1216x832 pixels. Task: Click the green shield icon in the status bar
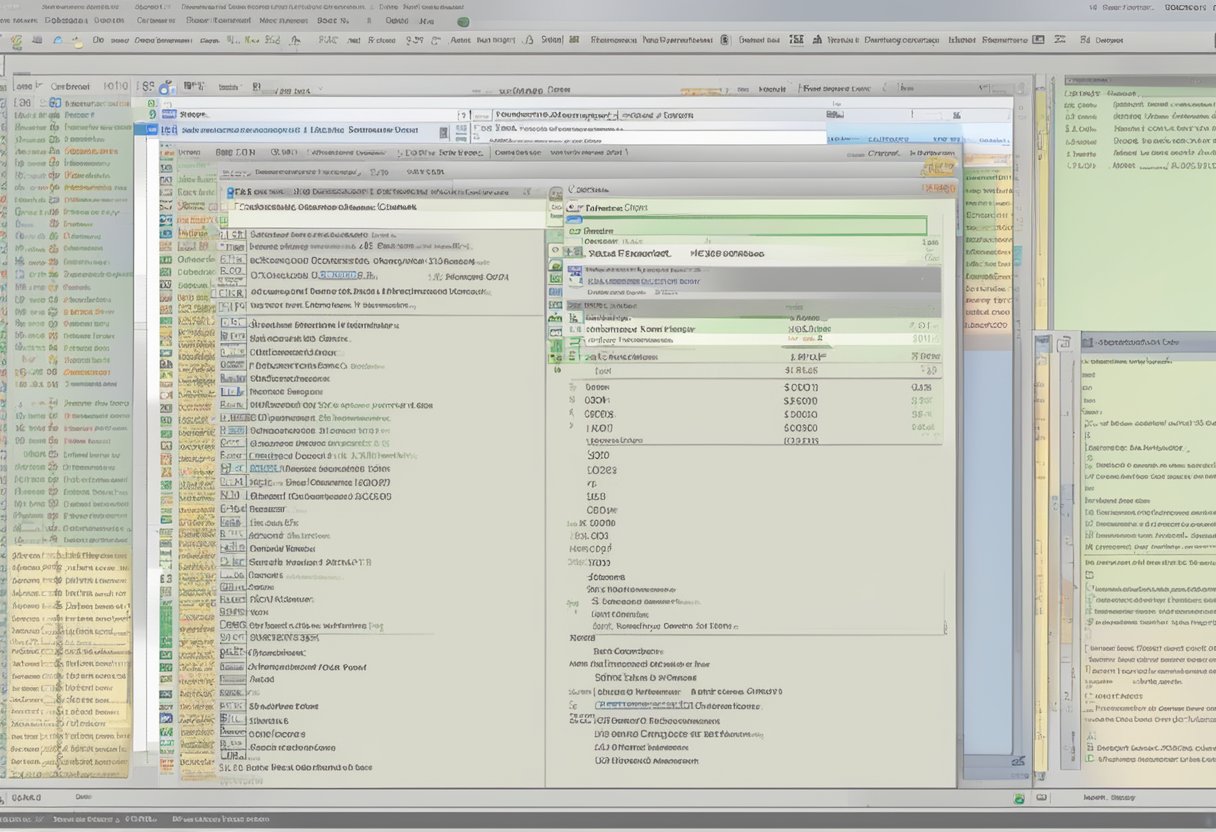[x=1018, y=799]
